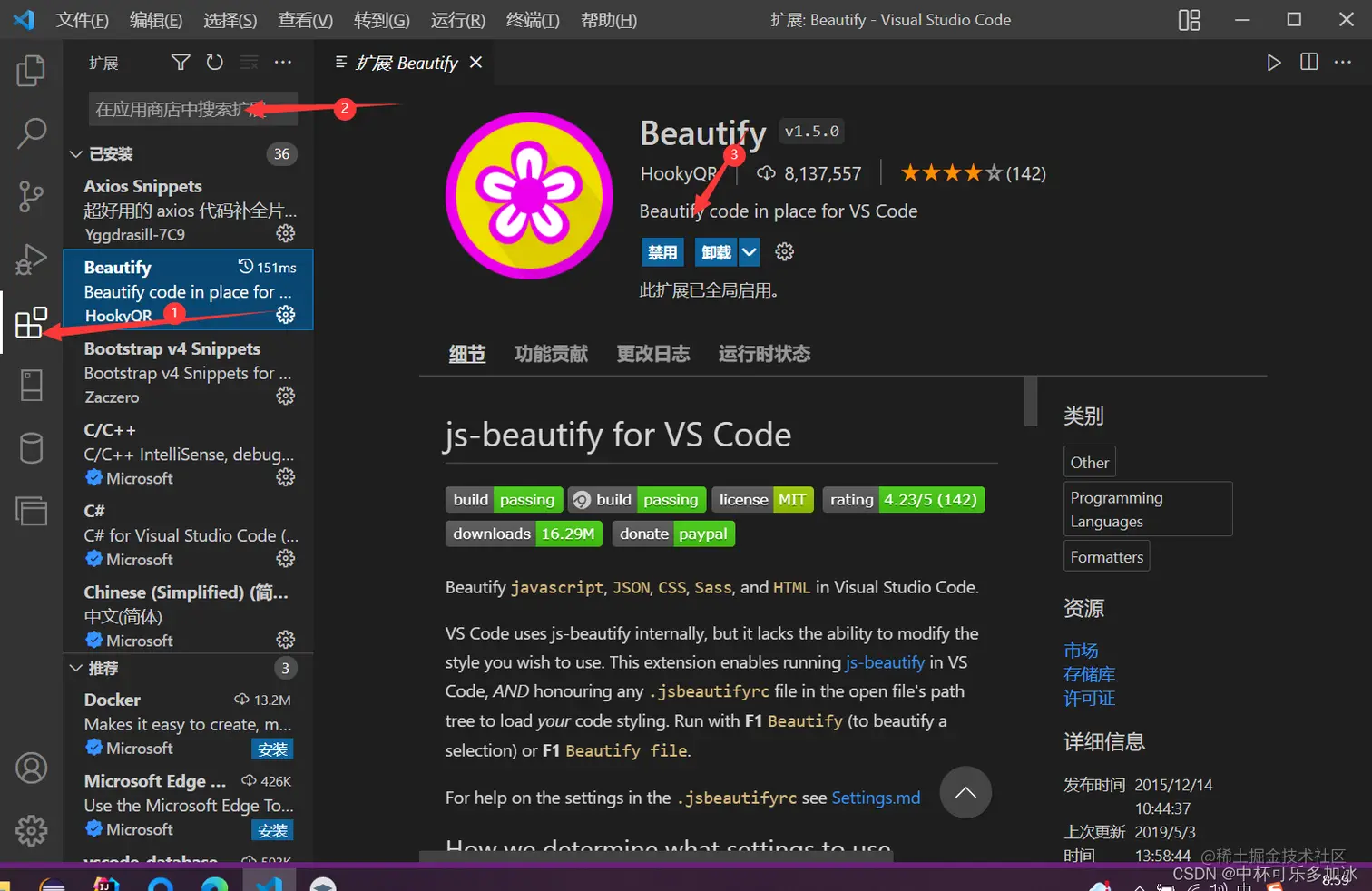Install the Microsoft Edge extension
Viewport: 1372px width, 891px height.
click(272, 830)
